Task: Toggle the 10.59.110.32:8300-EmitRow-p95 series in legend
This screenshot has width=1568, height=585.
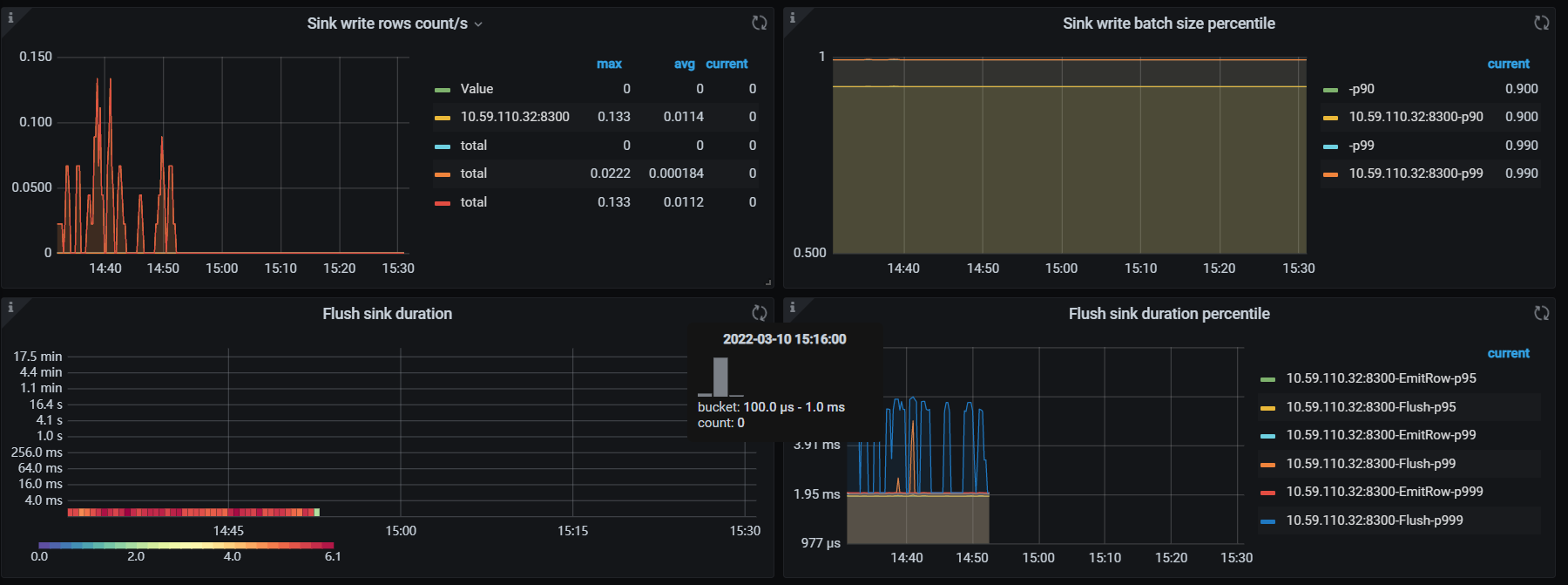Action: 1381,378
